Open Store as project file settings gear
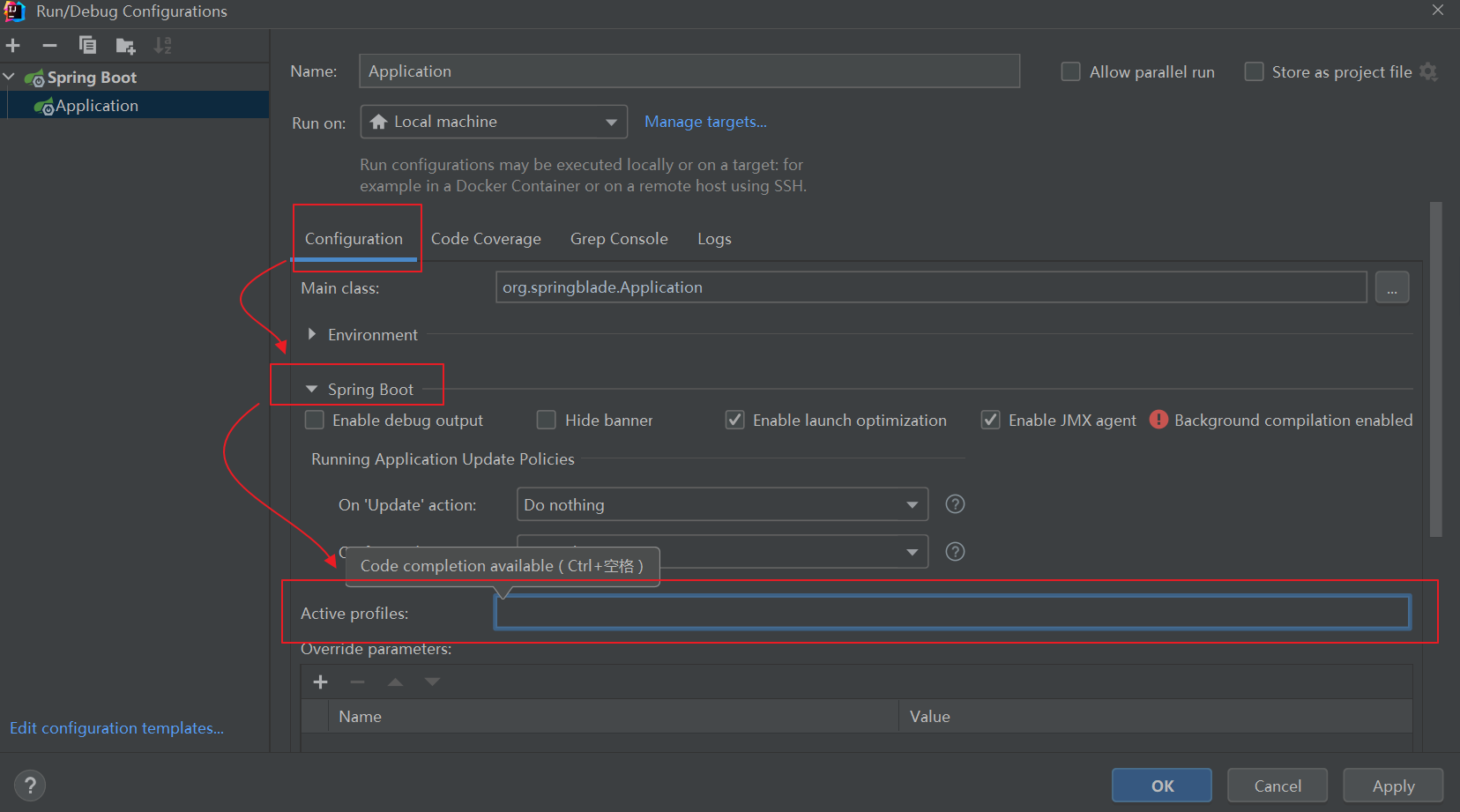 pyautogui.click(x=1429, y=72)
